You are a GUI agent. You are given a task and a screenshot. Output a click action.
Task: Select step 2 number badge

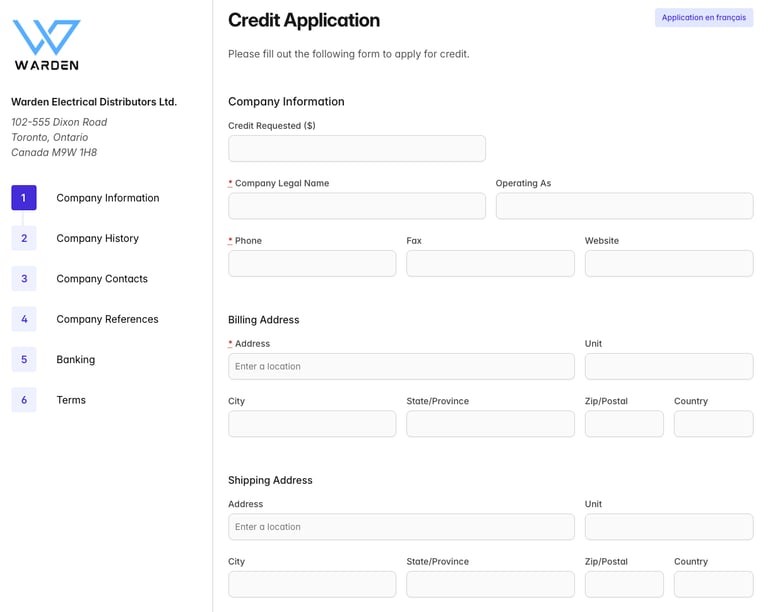point(24,238)
